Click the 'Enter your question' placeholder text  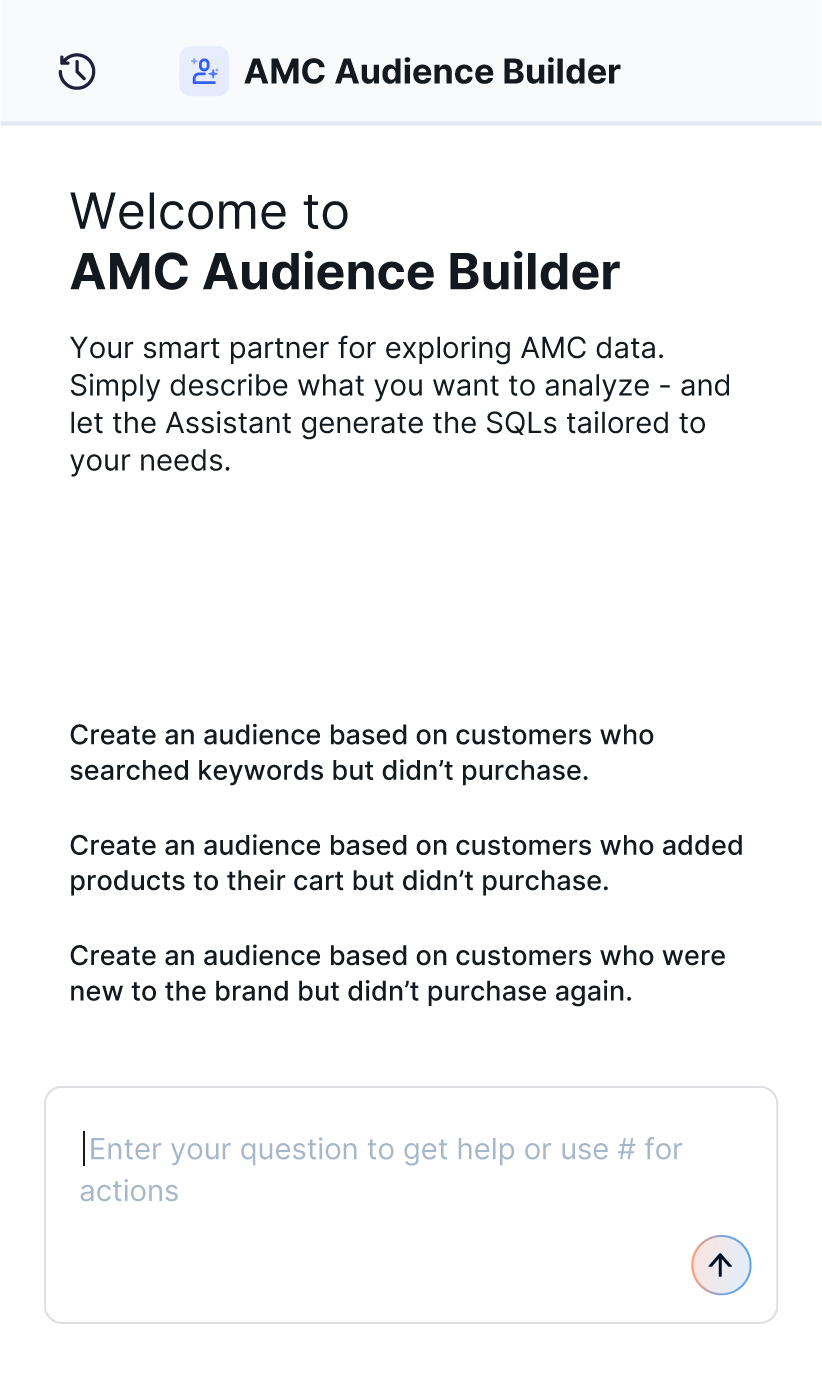pos(300,1149)
